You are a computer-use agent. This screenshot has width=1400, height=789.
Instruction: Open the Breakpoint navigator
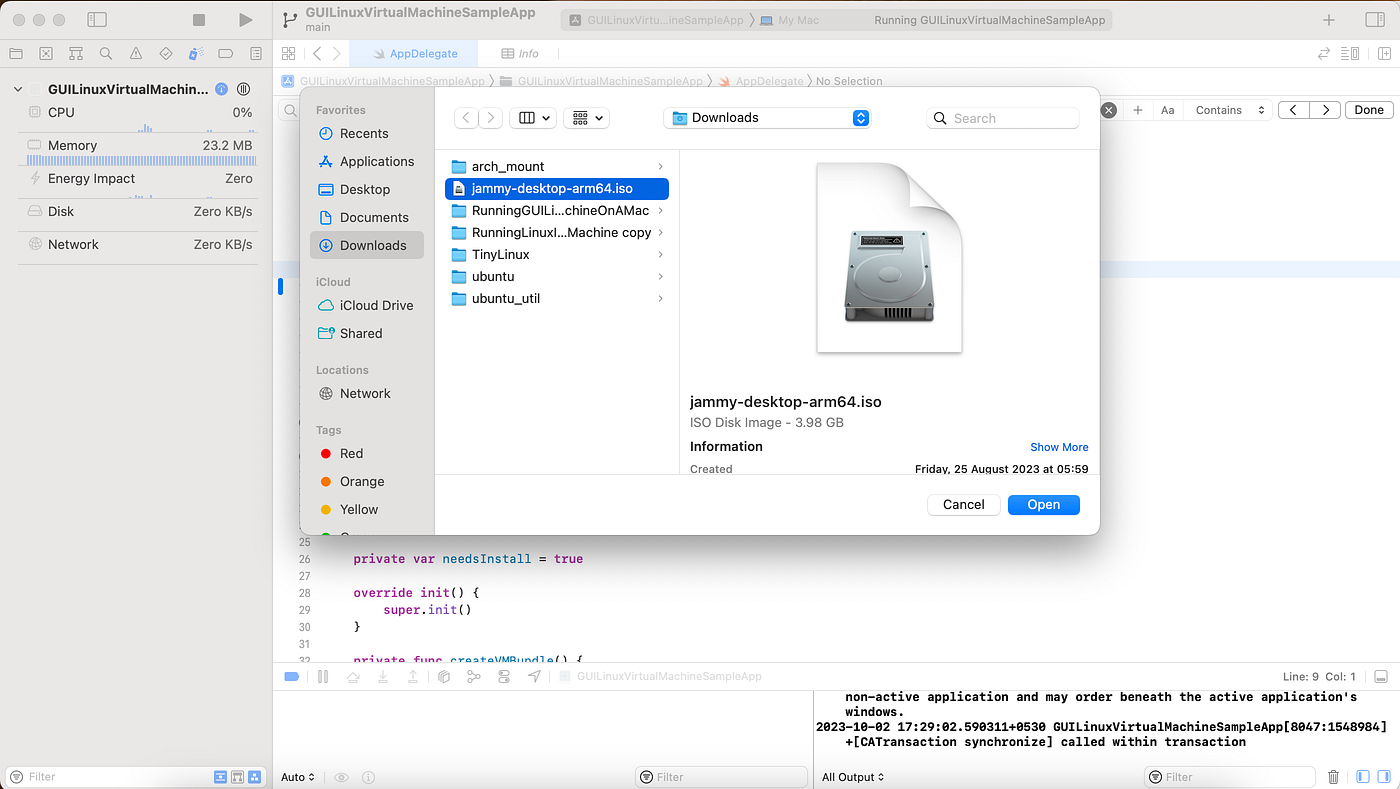226,52
